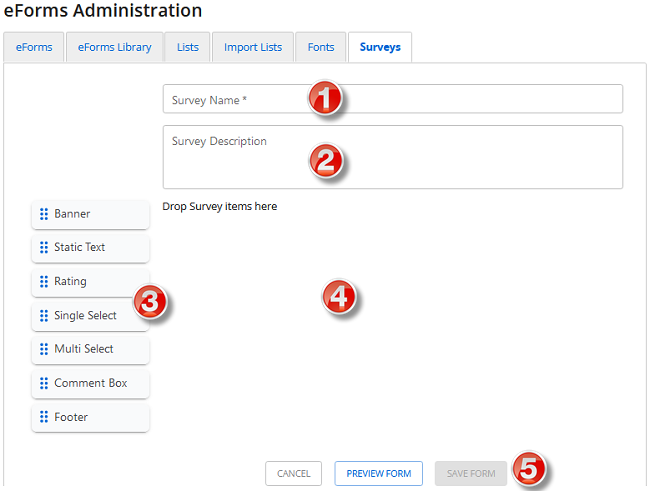Click into the Survey Description box
This screenshot has height=491, width=650.
tap(393, 157)
